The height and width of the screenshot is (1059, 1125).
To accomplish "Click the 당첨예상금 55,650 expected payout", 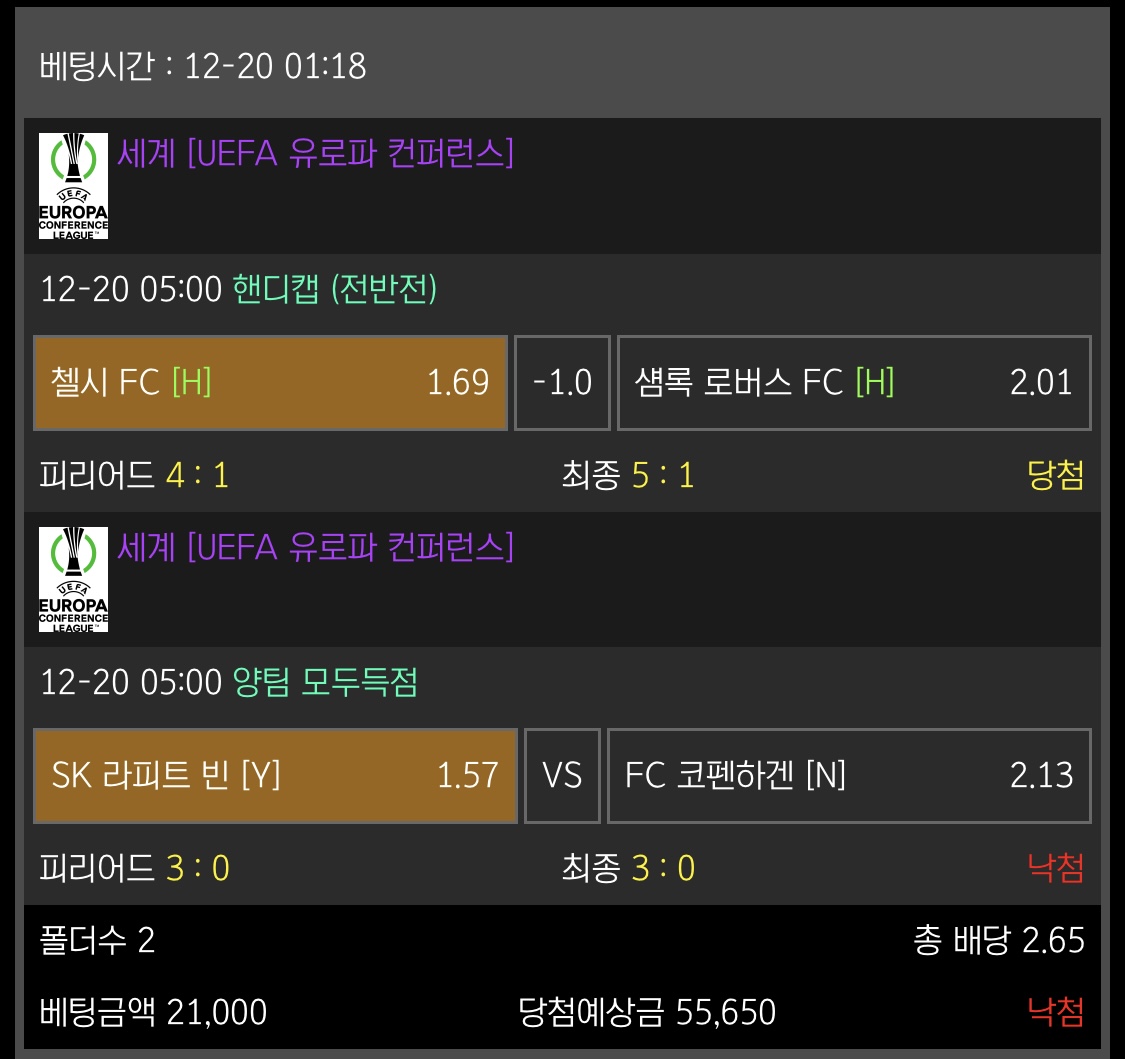I will (647, 1012).
